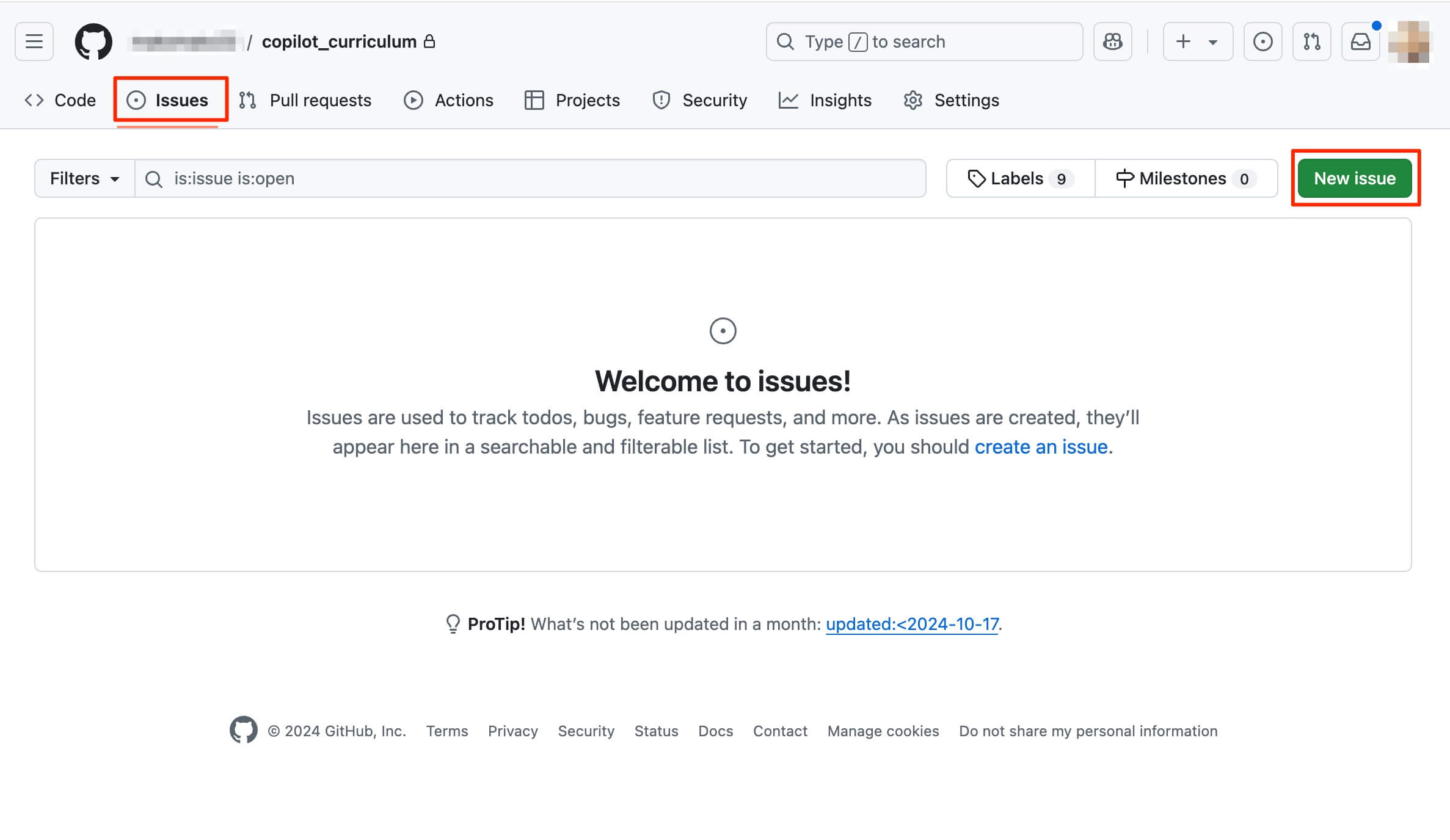This screenshot has height=840, width=1450.
Task: Open the Filters dropdown
Action: (84, 178)
